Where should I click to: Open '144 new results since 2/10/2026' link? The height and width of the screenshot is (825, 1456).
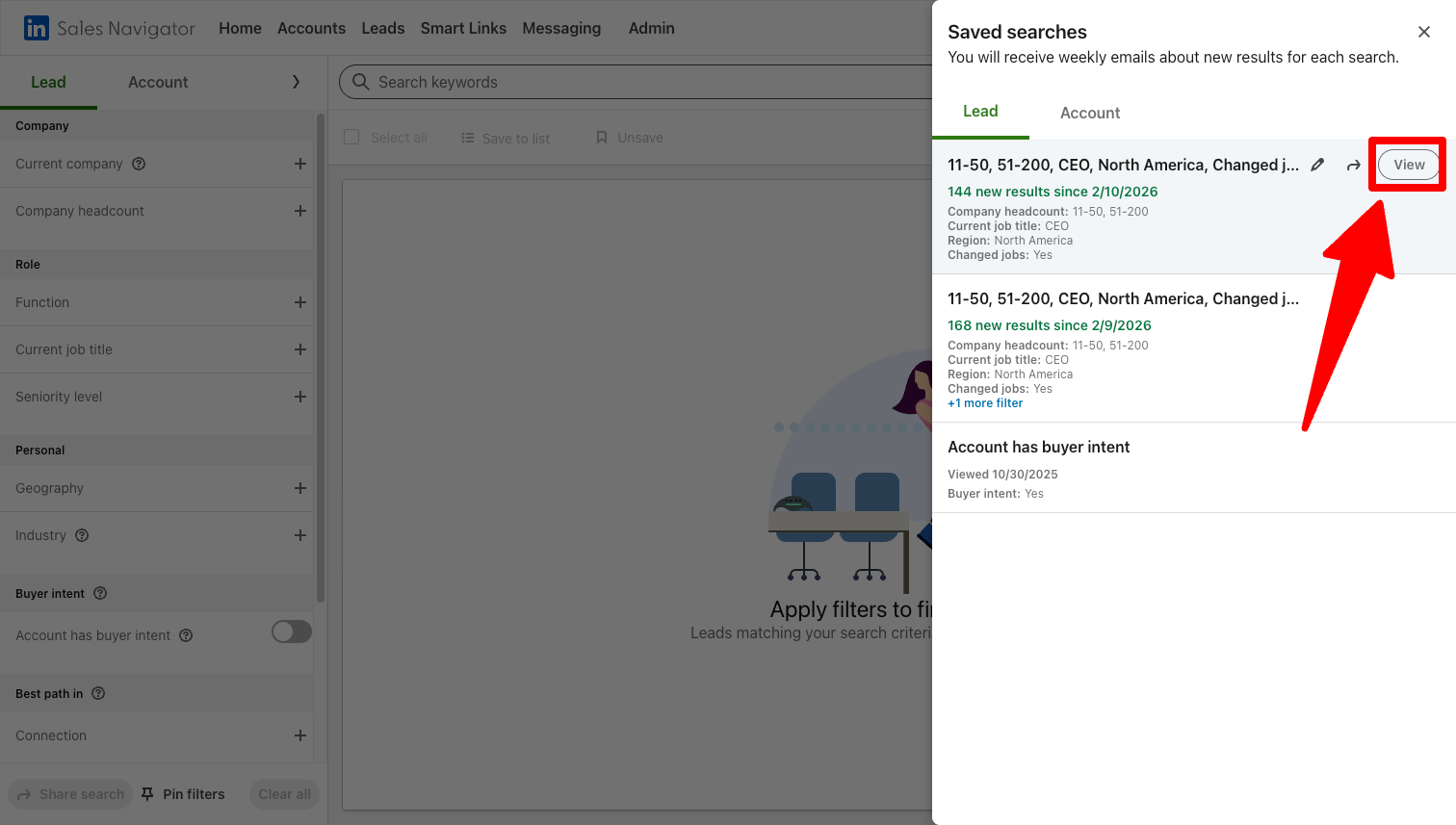(x=1053, y=192)
